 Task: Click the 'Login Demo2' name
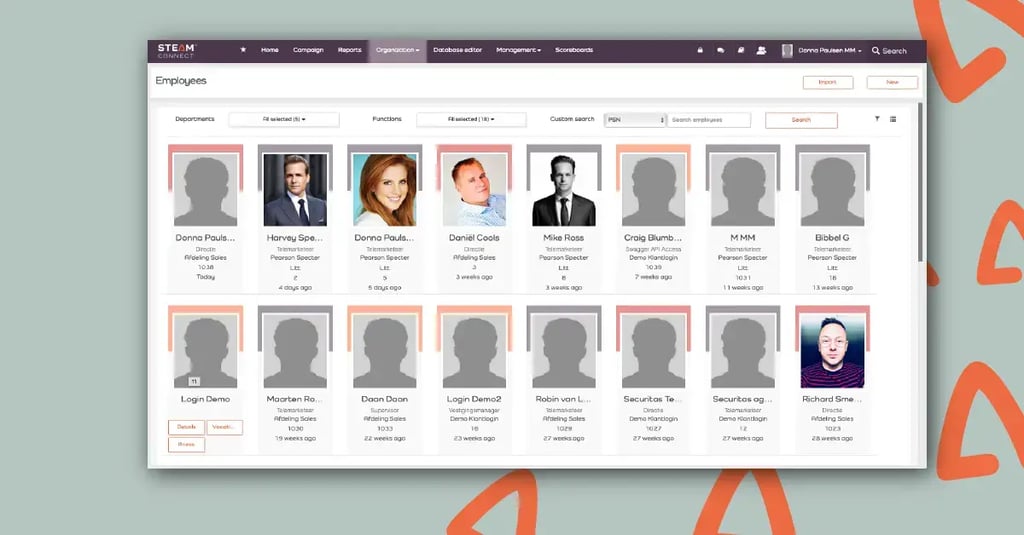point(474,399)
